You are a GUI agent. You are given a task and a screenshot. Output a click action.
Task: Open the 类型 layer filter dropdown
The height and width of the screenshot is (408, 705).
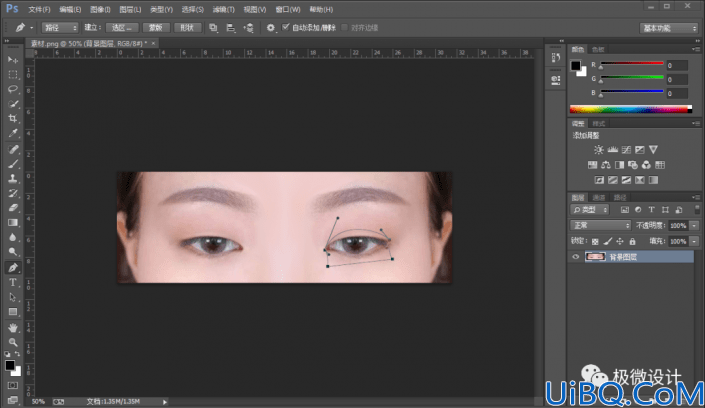(589, 210)
